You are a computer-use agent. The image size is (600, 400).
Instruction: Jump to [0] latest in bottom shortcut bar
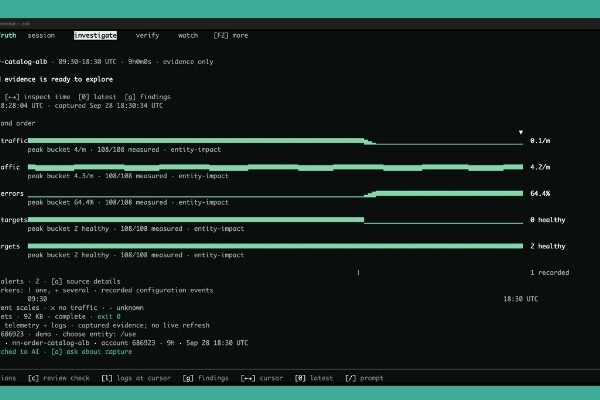coord(314,378)
